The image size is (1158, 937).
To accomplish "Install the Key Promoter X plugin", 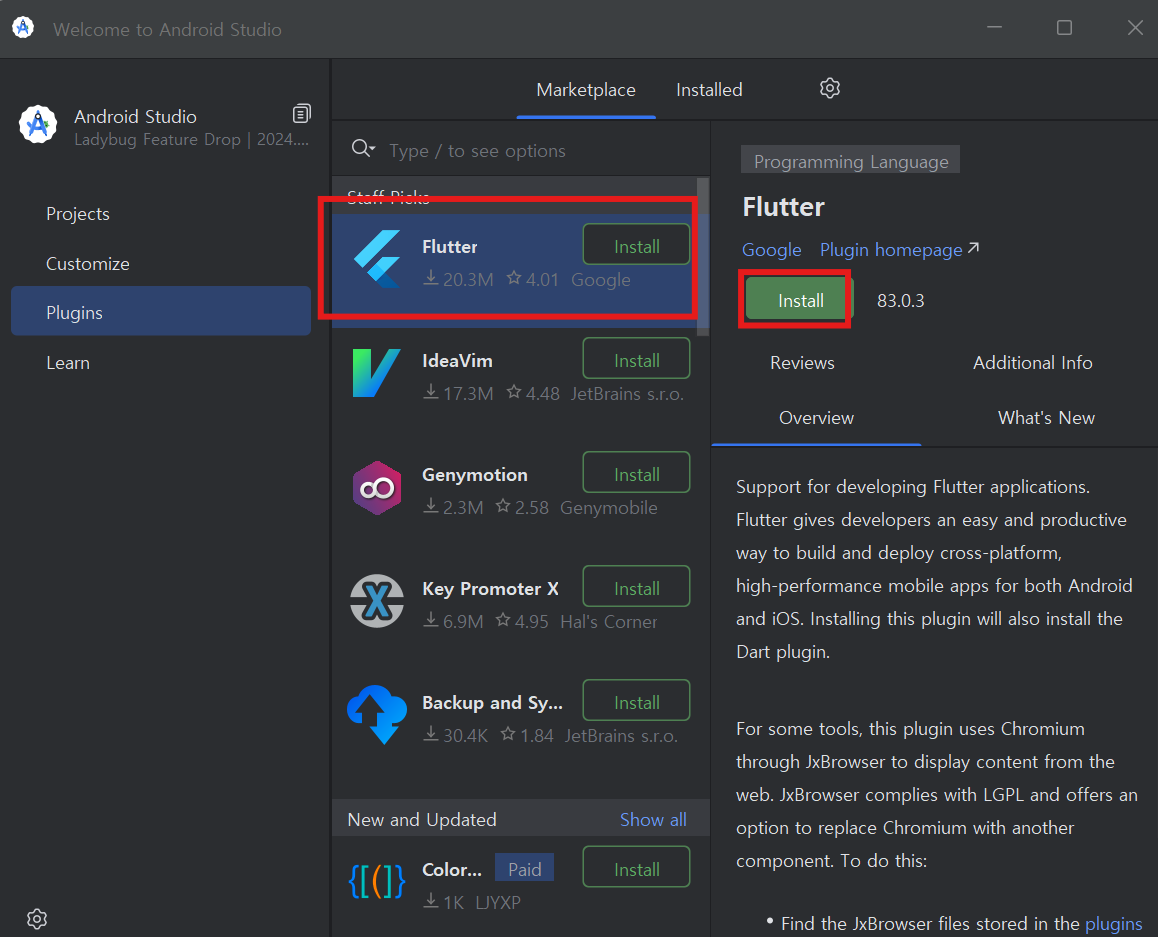I will coord(637,588).
